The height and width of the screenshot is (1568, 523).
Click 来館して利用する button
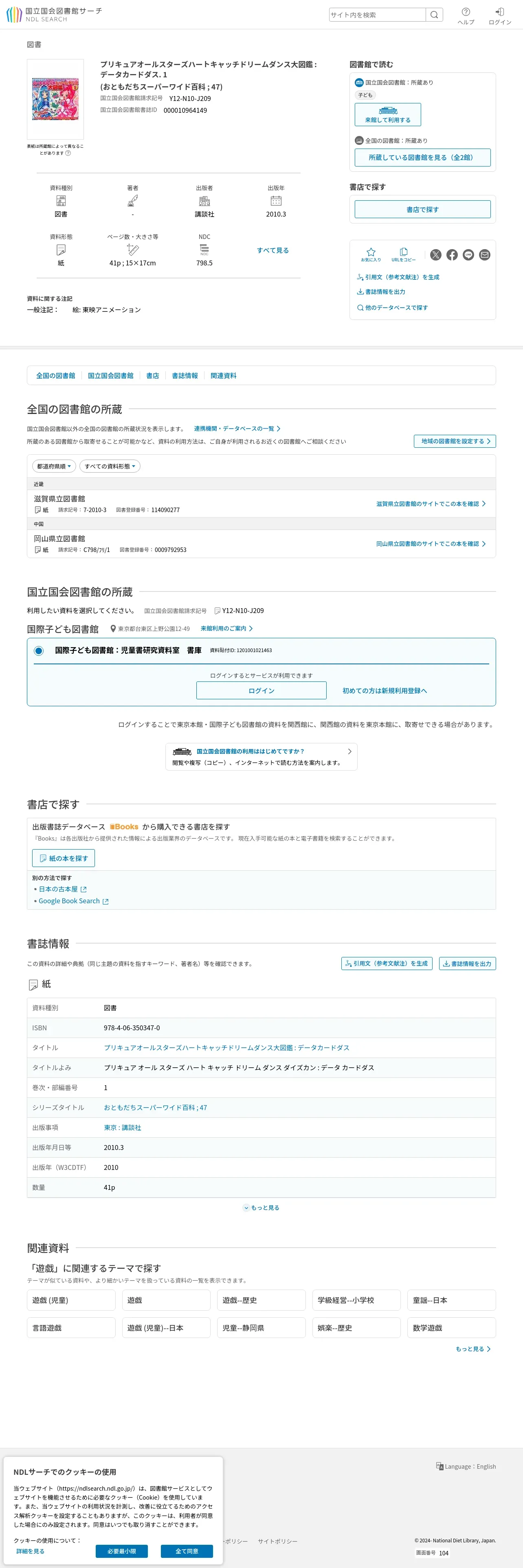click(388, 114)
